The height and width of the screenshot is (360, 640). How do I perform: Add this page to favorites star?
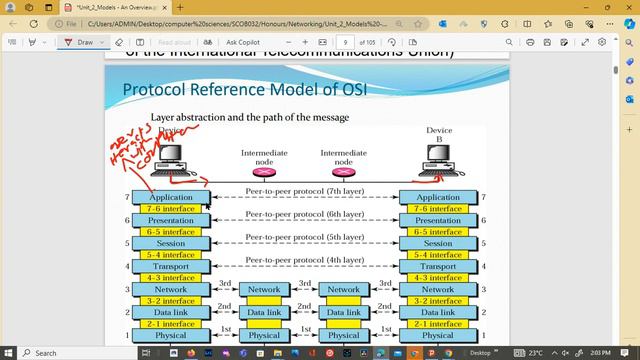tap(418, 24)
